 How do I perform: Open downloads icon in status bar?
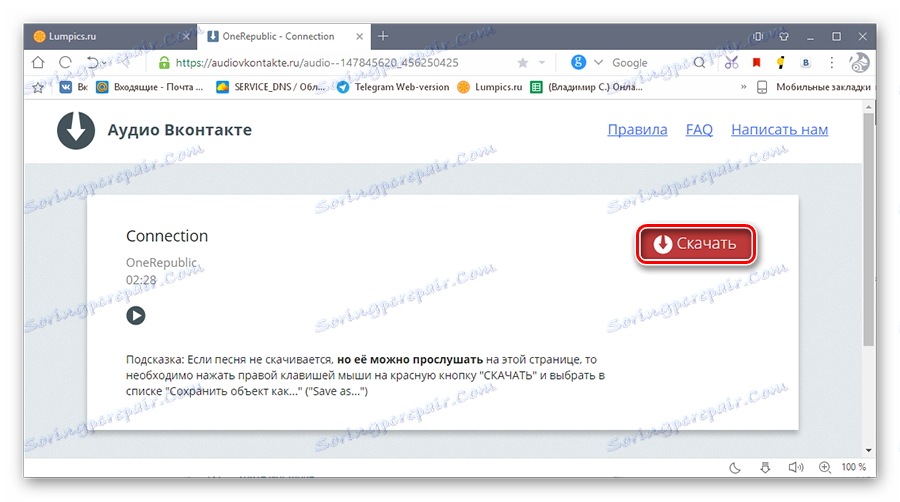coord(765,468)
